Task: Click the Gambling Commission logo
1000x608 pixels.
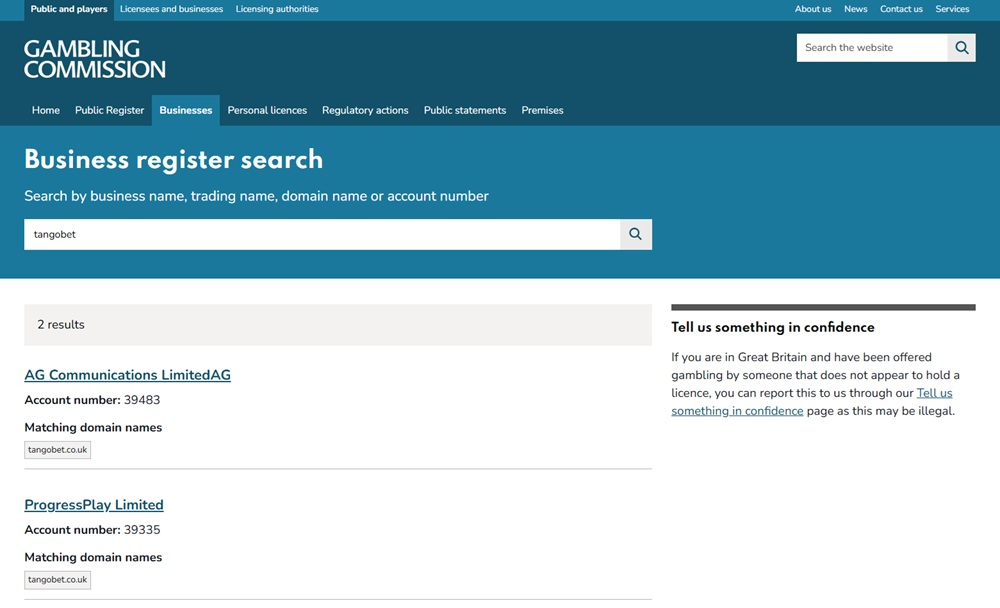Action: (95, 59)
